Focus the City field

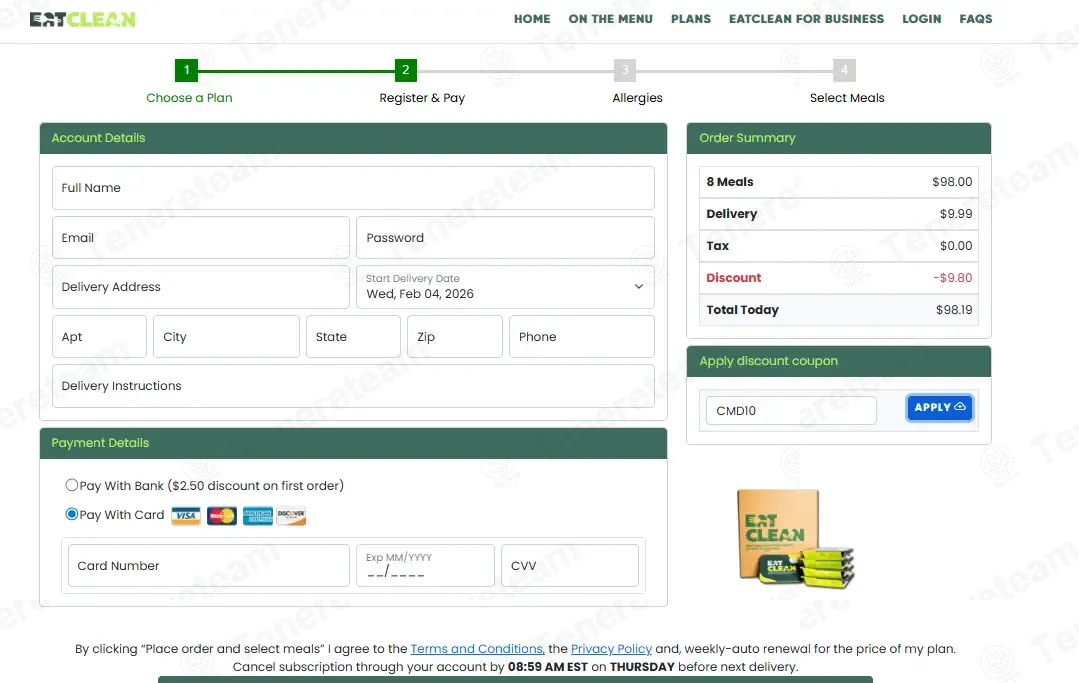click(226, 336)
